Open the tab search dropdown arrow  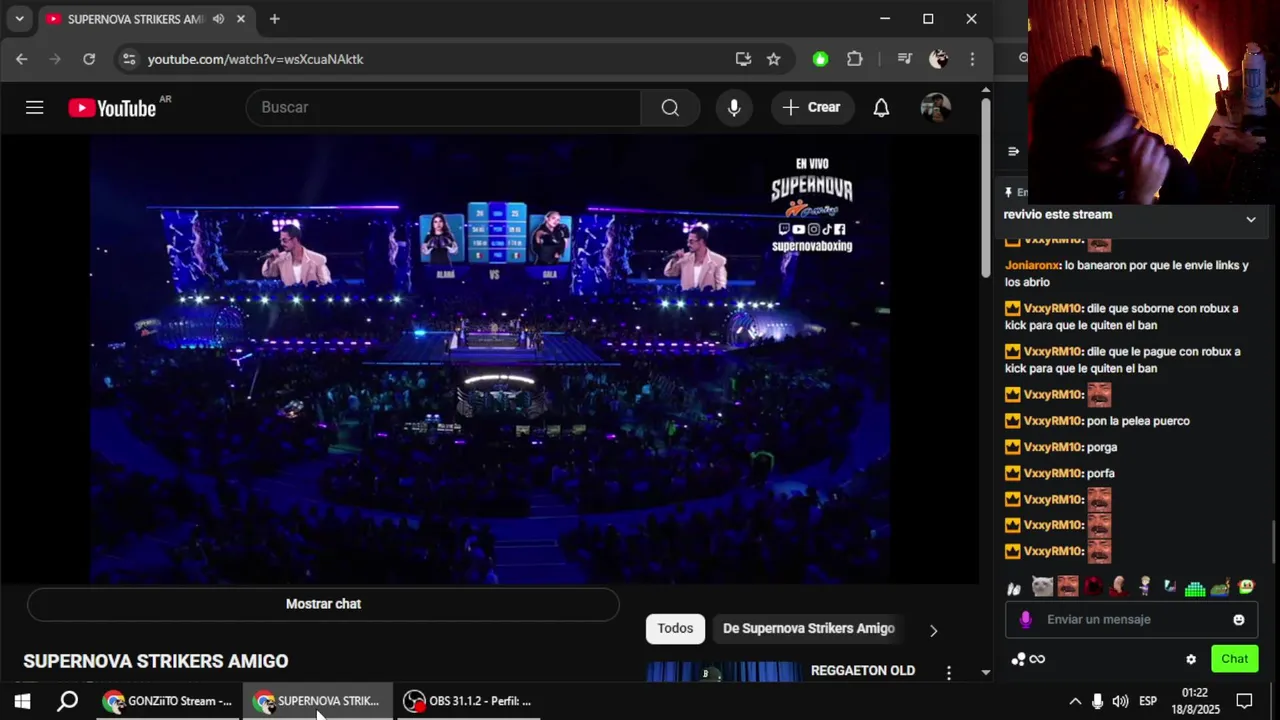click(19, 19)
